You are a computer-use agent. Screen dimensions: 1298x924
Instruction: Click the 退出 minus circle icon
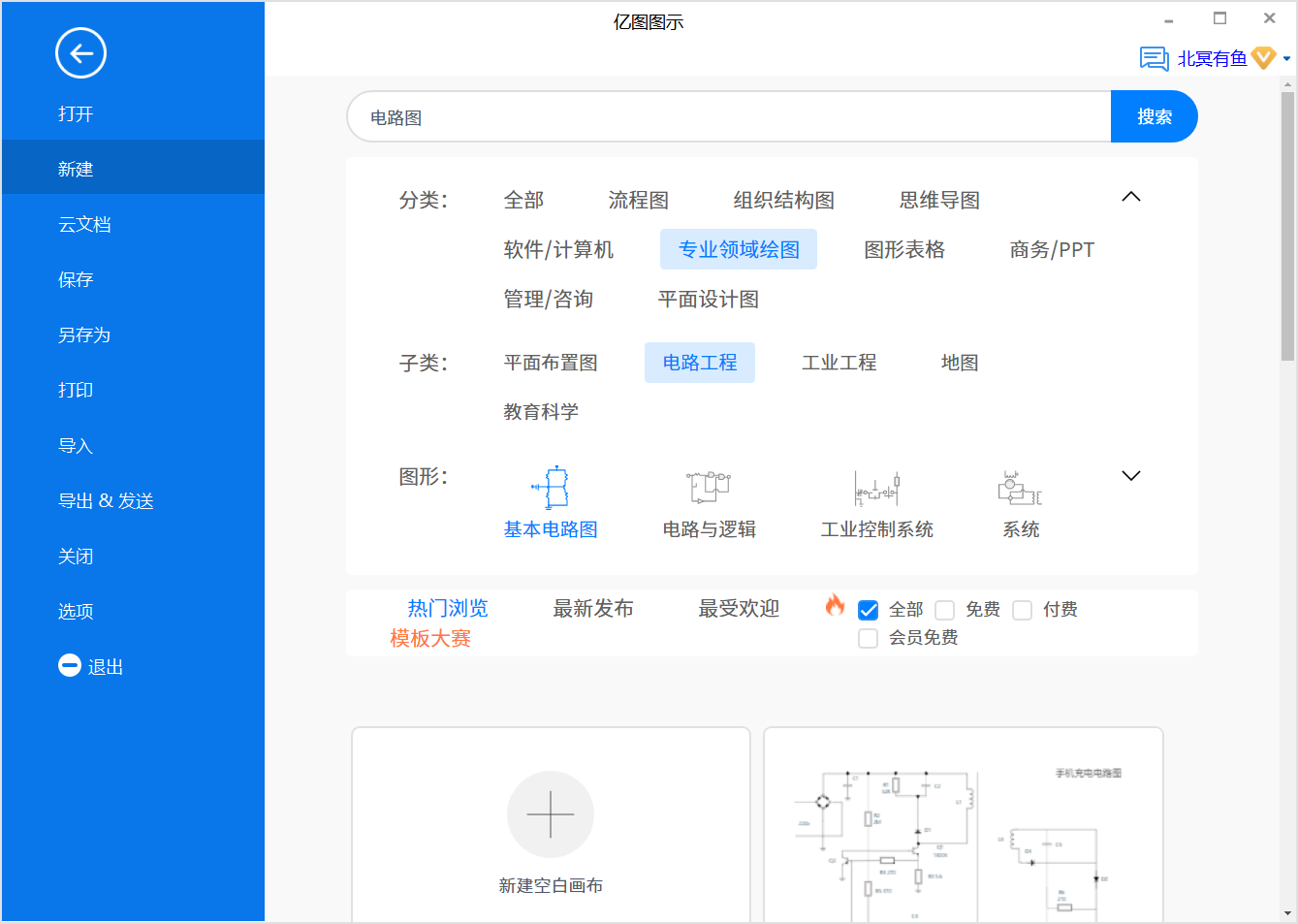pyautogui.click(x=70, y=665)
